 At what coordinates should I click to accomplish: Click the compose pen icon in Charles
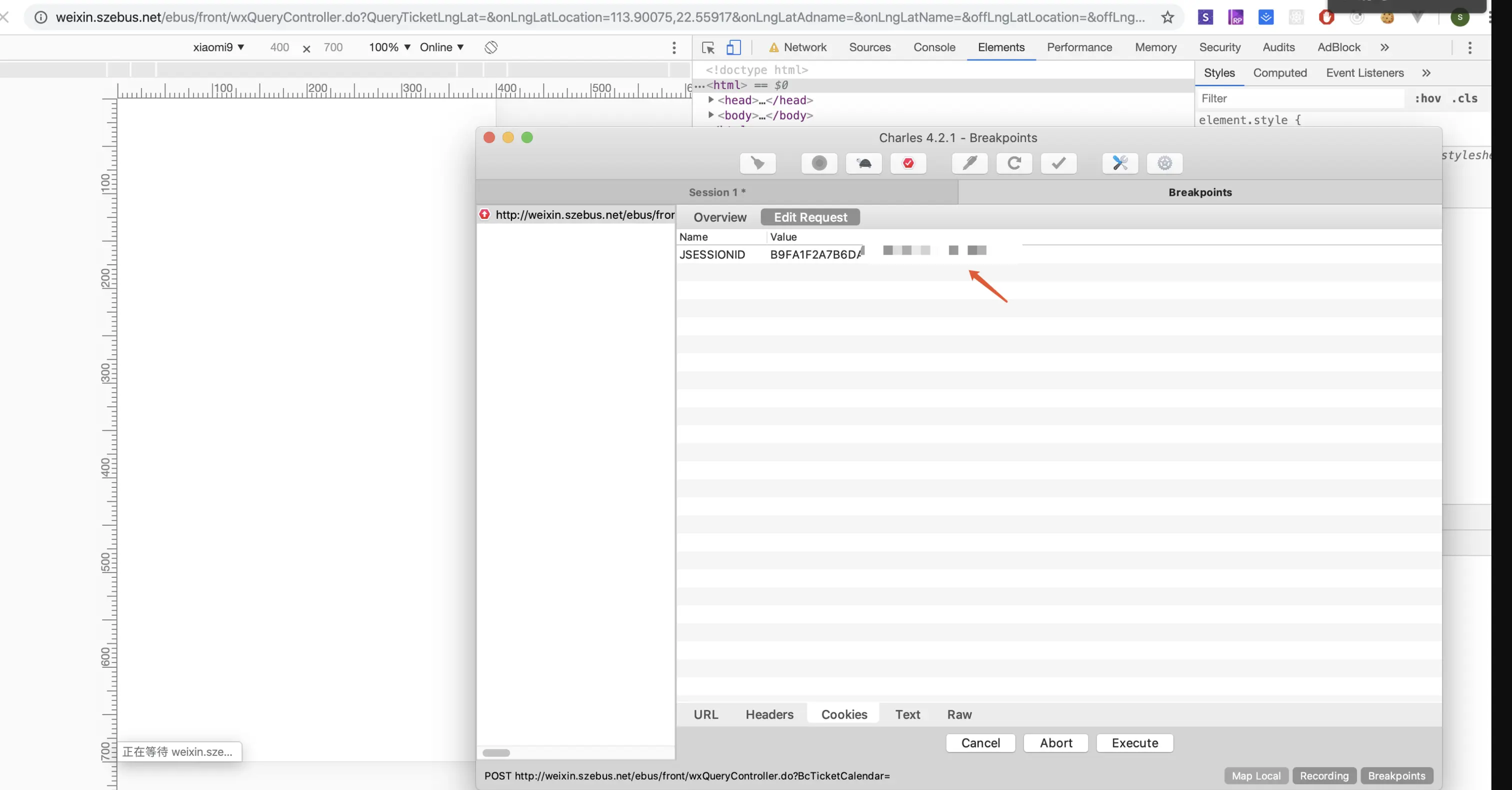969,163
